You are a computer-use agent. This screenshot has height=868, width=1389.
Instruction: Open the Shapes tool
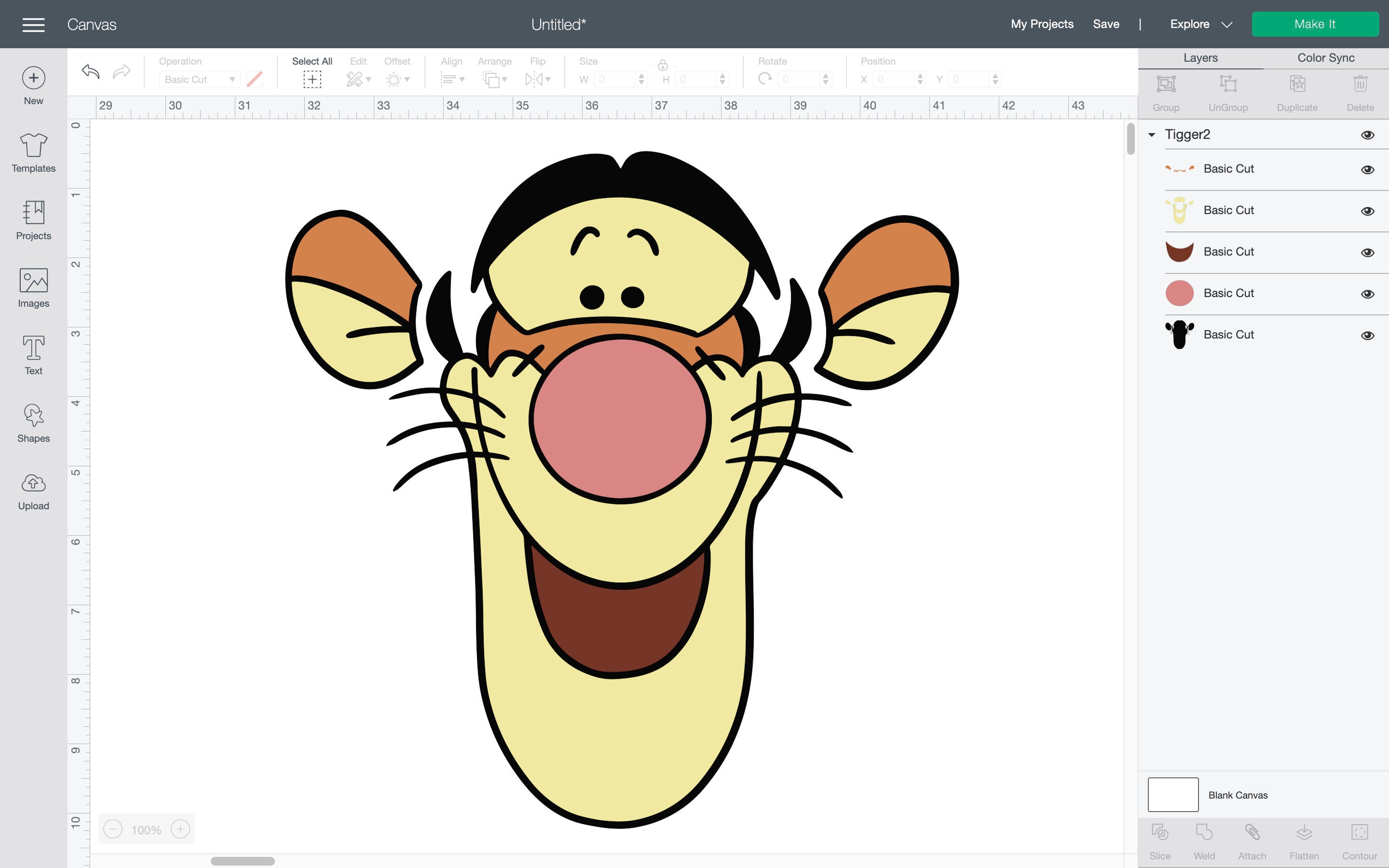coord(33,422)
